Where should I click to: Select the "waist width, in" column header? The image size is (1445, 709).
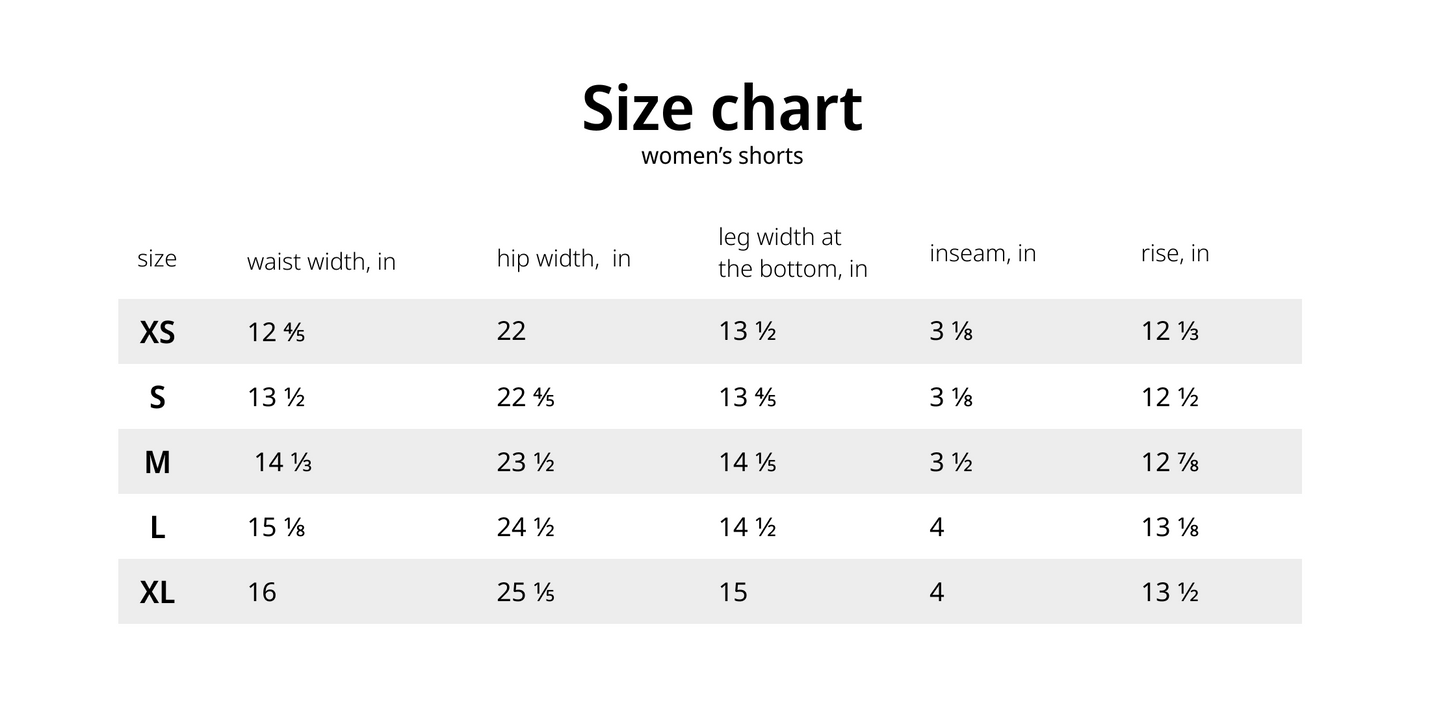coord(321,262)
